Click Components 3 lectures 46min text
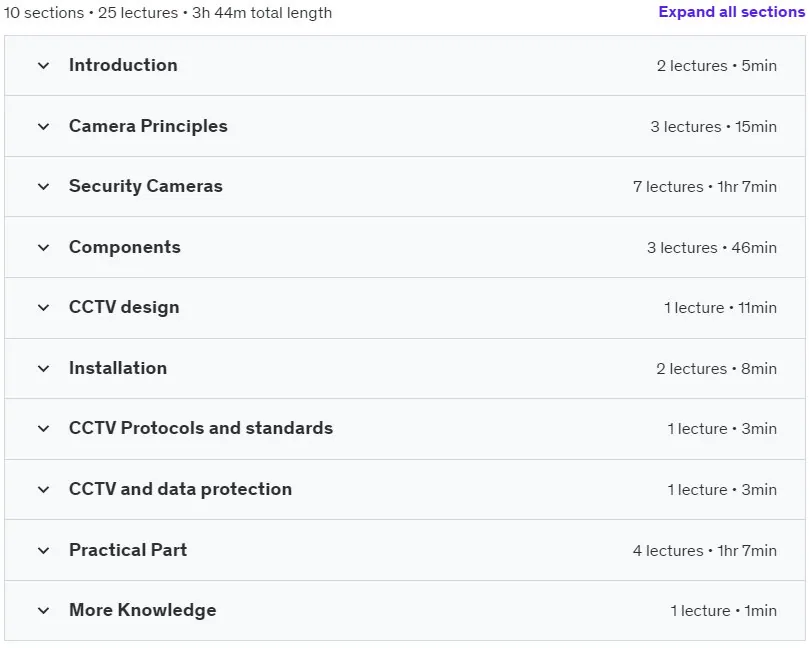809x648 pixels. 712,248
